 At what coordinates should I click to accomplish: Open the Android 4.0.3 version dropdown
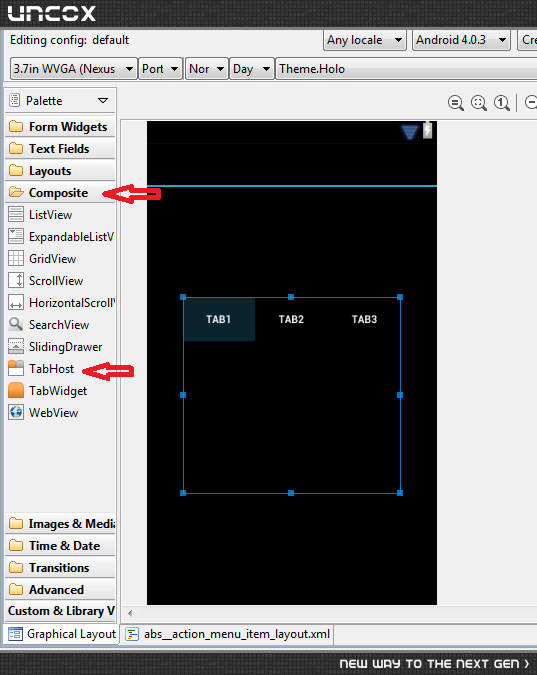[x=461, y=40]
